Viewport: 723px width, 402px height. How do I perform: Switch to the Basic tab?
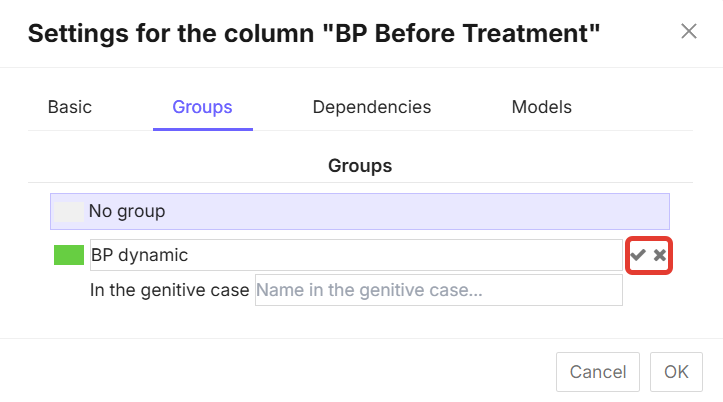pos(70,107)
